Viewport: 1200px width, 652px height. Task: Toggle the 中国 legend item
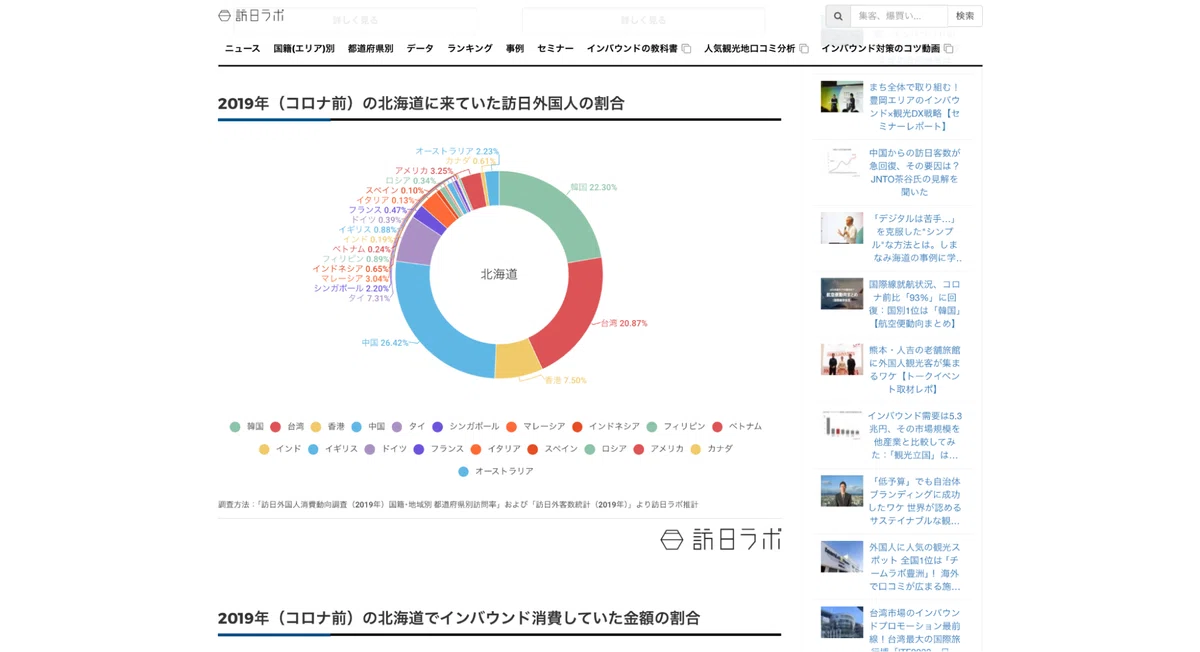tap(368, 427)
